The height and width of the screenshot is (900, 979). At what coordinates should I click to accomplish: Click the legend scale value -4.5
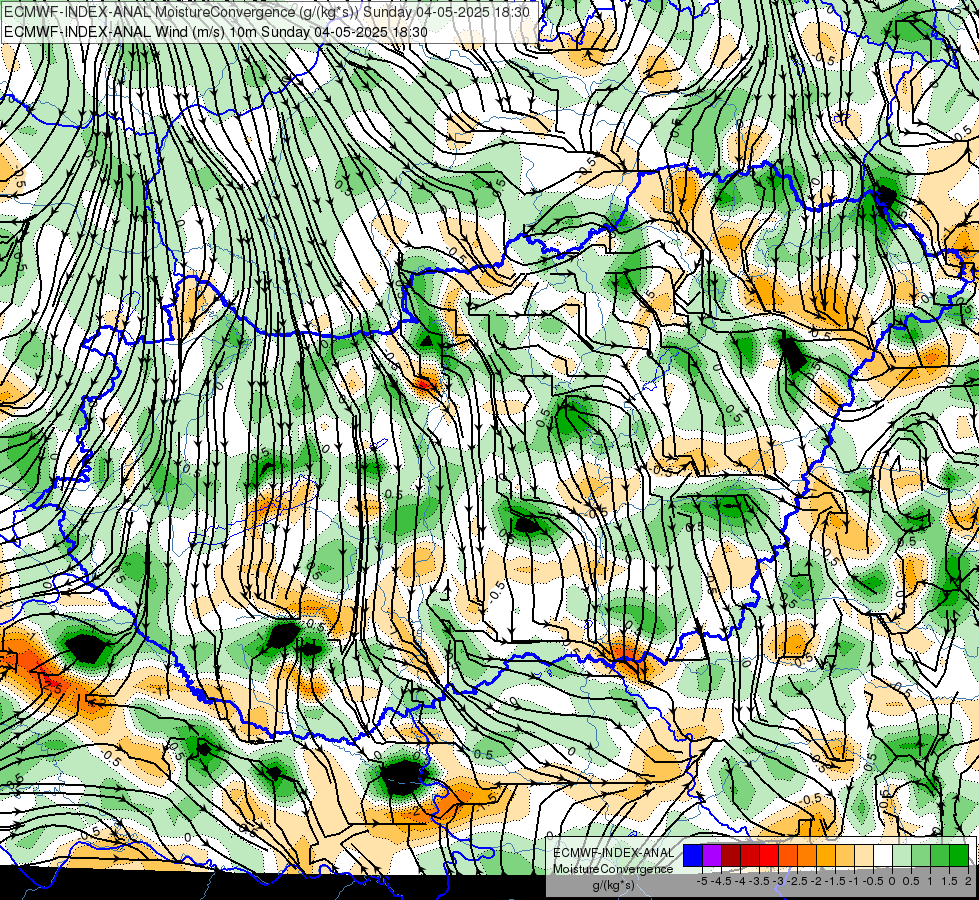[721, 881]
